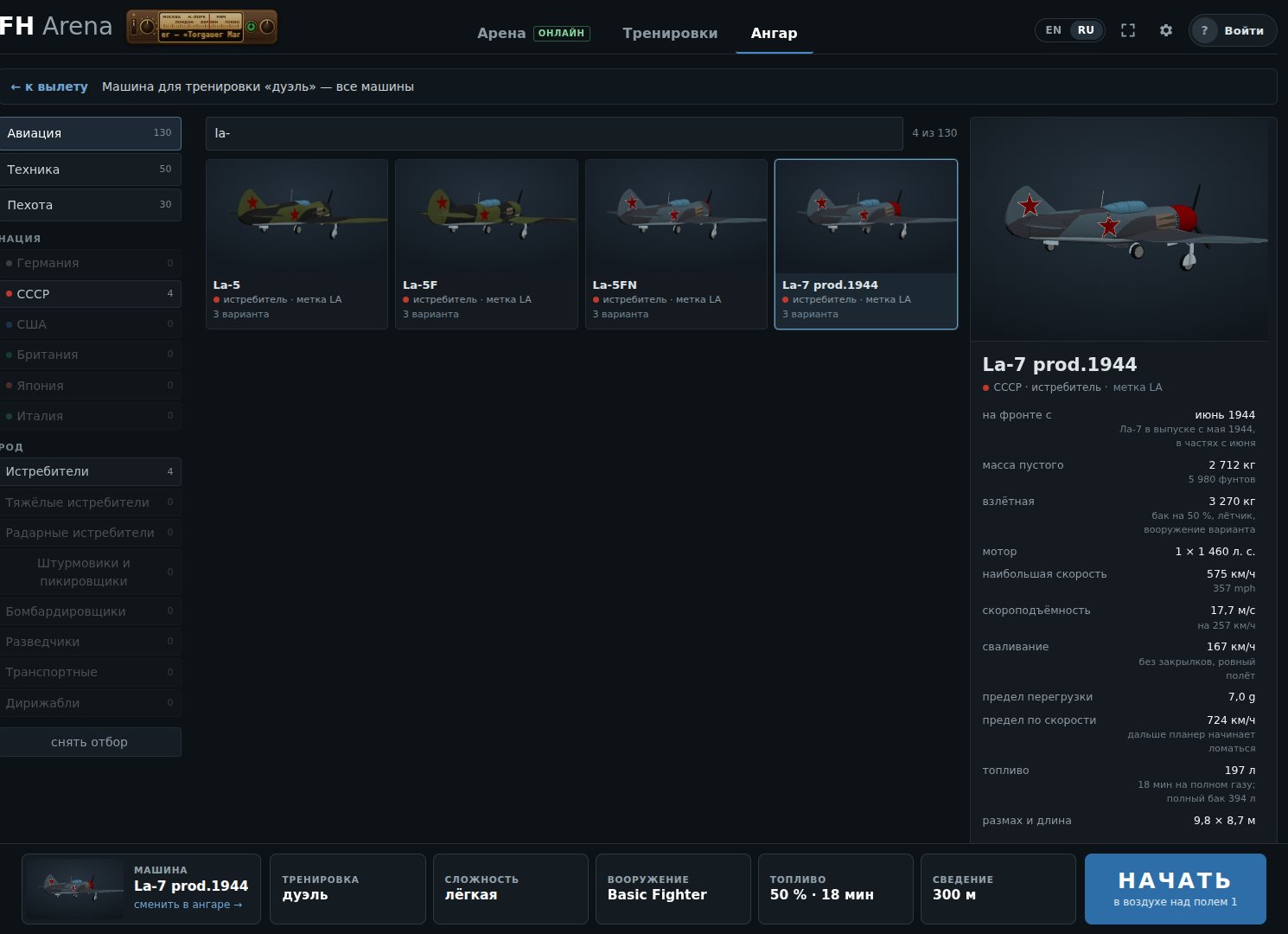Click the ОНЛАЙН status badge
The image size is (1288, 934).
point(562,33)
